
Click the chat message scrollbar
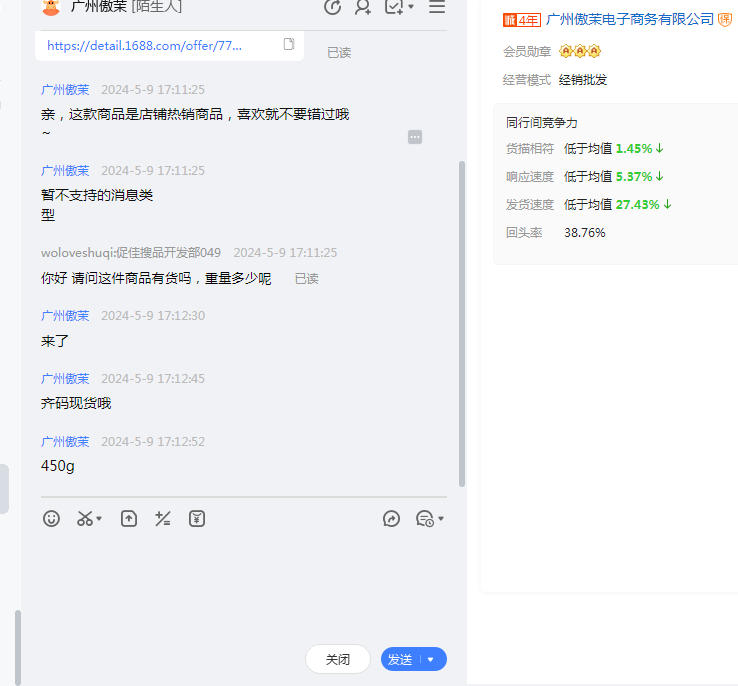click(x=461, y=320)
